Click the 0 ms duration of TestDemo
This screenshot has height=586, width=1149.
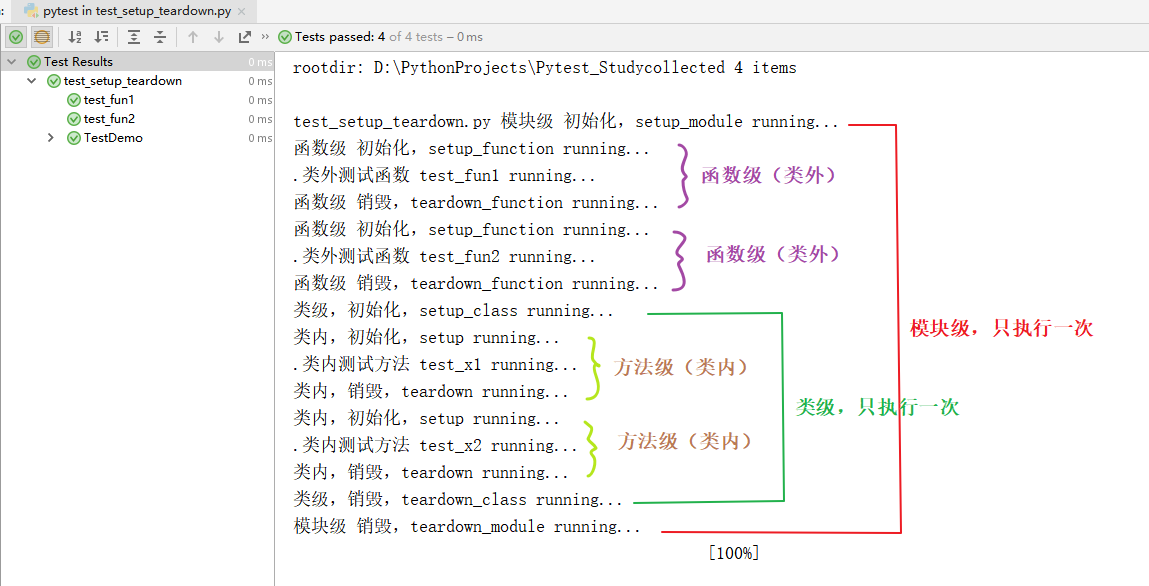(260, 138)
